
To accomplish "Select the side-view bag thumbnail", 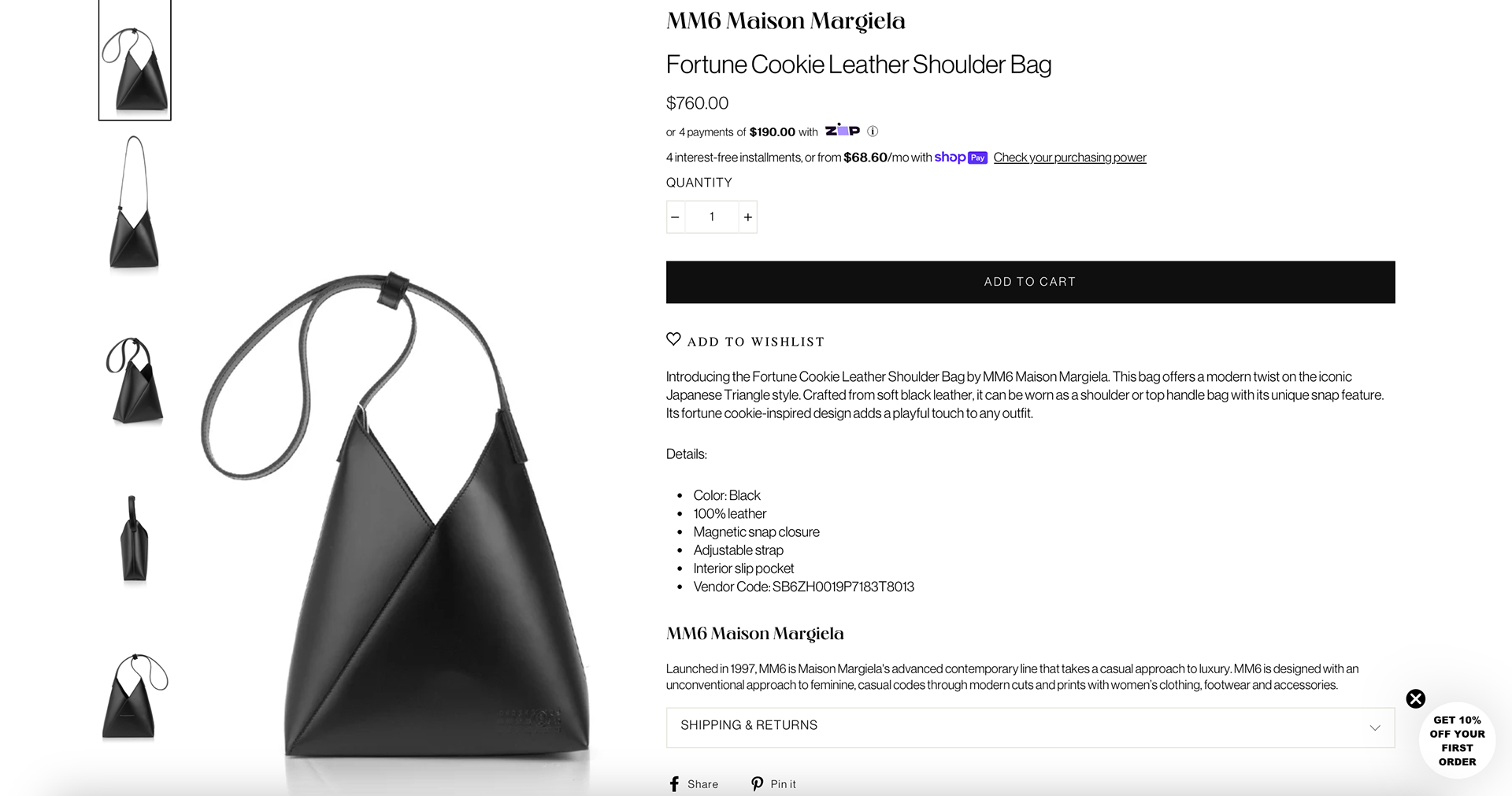I will coord(135,540).
